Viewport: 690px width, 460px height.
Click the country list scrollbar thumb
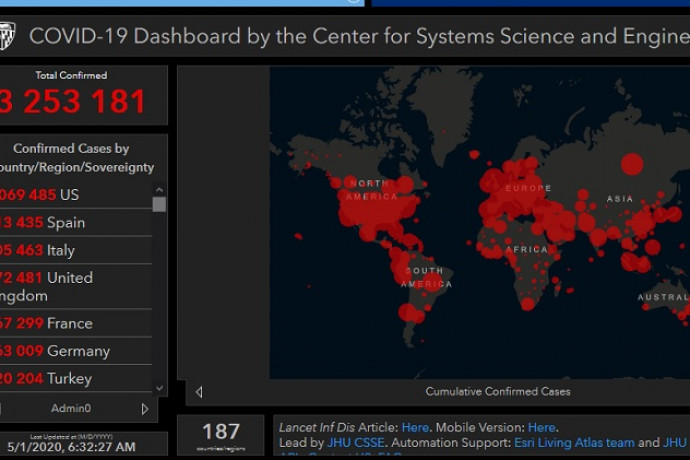pos(159,204)
